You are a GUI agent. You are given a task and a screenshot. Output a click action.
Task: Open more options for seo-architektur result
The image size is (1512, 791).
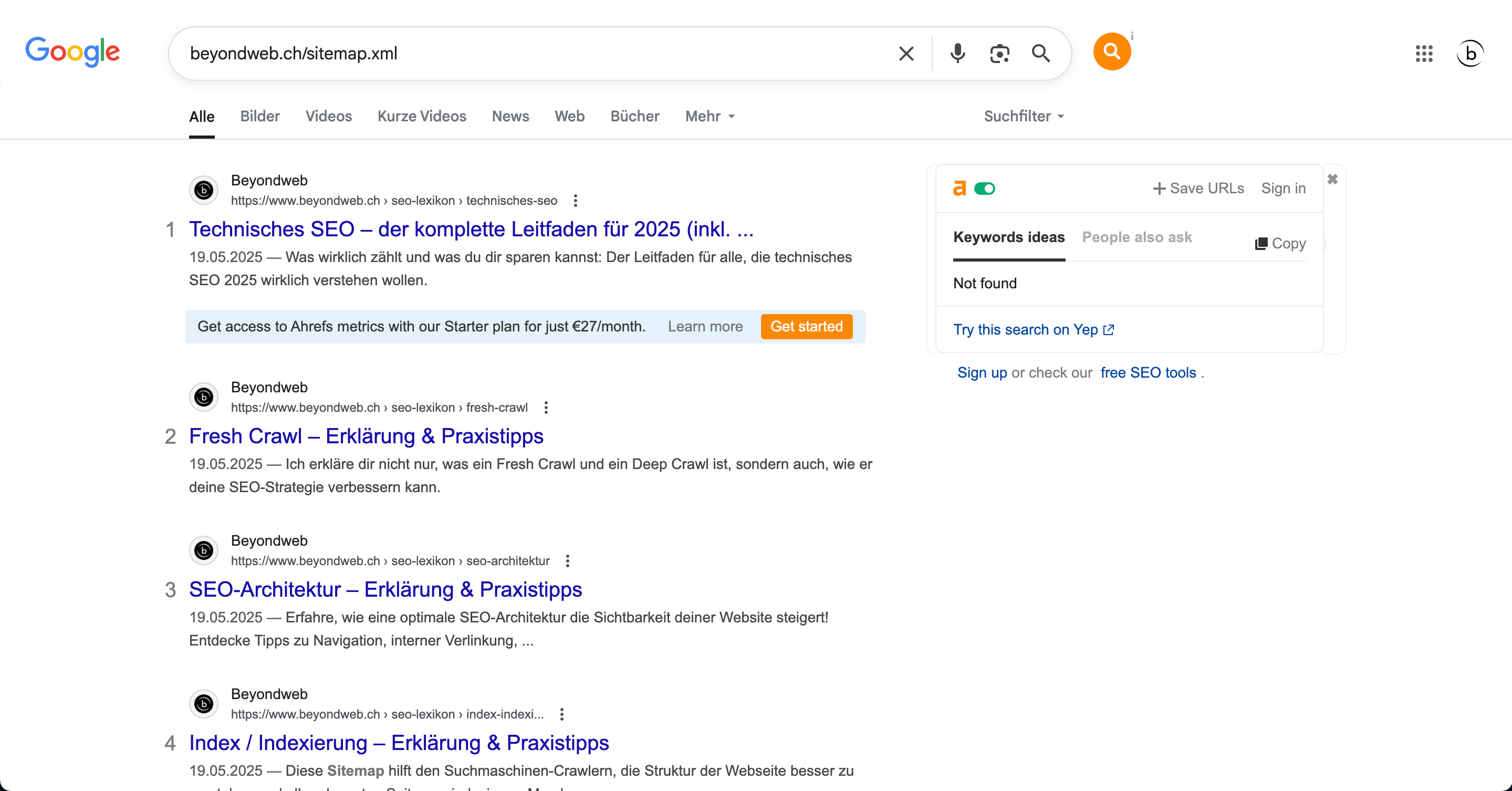coord(568,561)
